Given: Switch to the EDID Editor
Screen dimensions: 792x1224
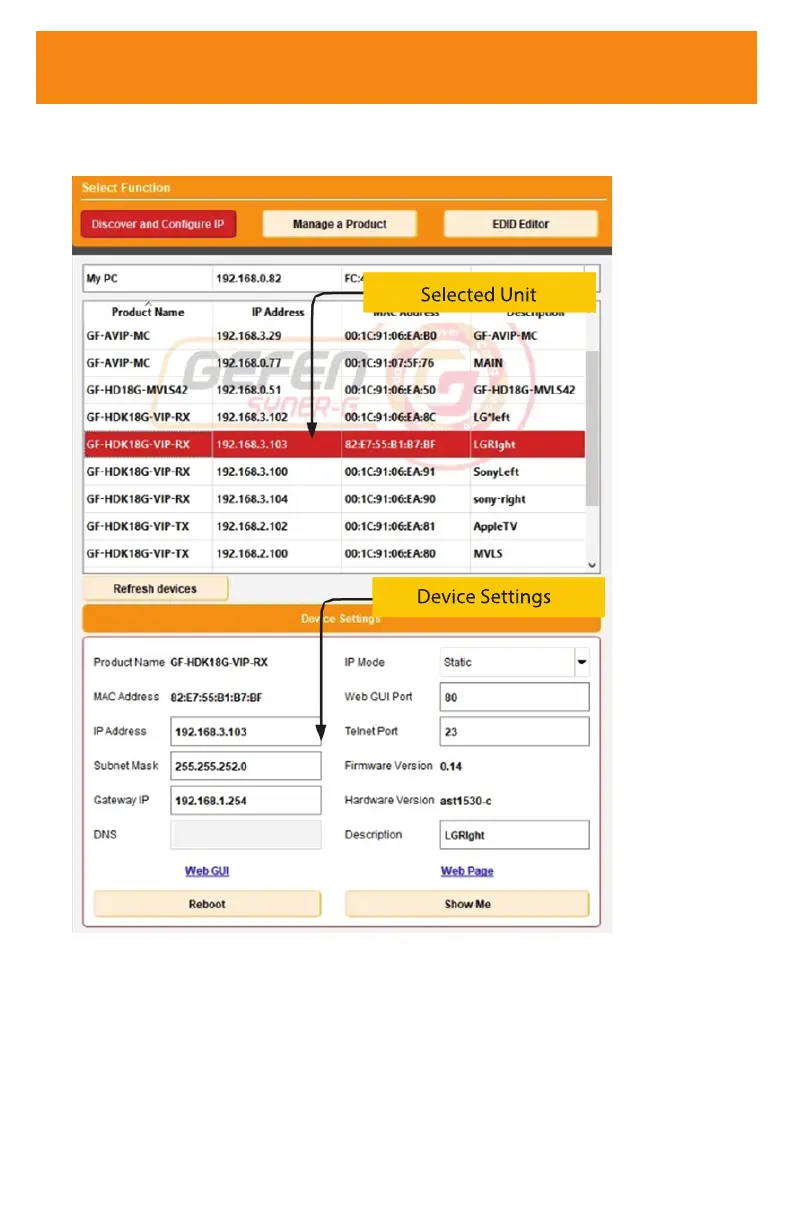Looking at the screenshot, I should coord(520,224).
